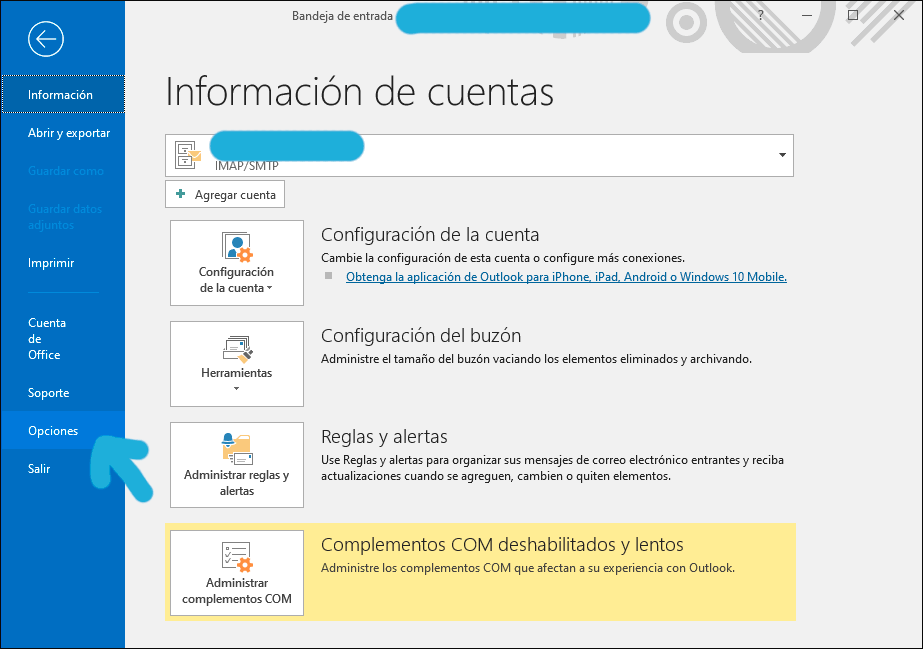Click the account settings person-gear icon
The height and width of the screenshot is (649, 923).
pyautogui.click(x=237, y=247)
